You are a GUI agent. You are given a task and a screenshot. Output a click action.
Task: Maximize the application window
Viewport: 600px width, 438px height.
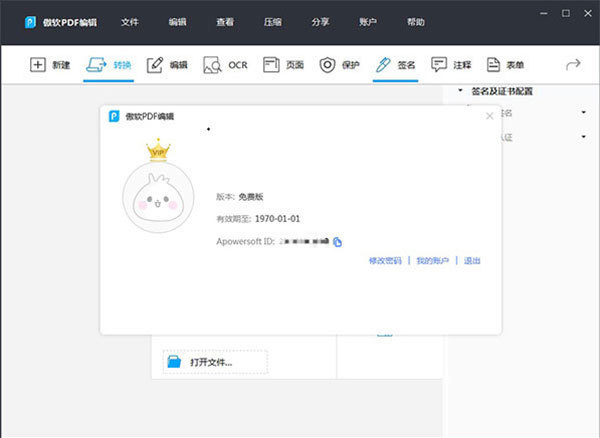(566, 13)
